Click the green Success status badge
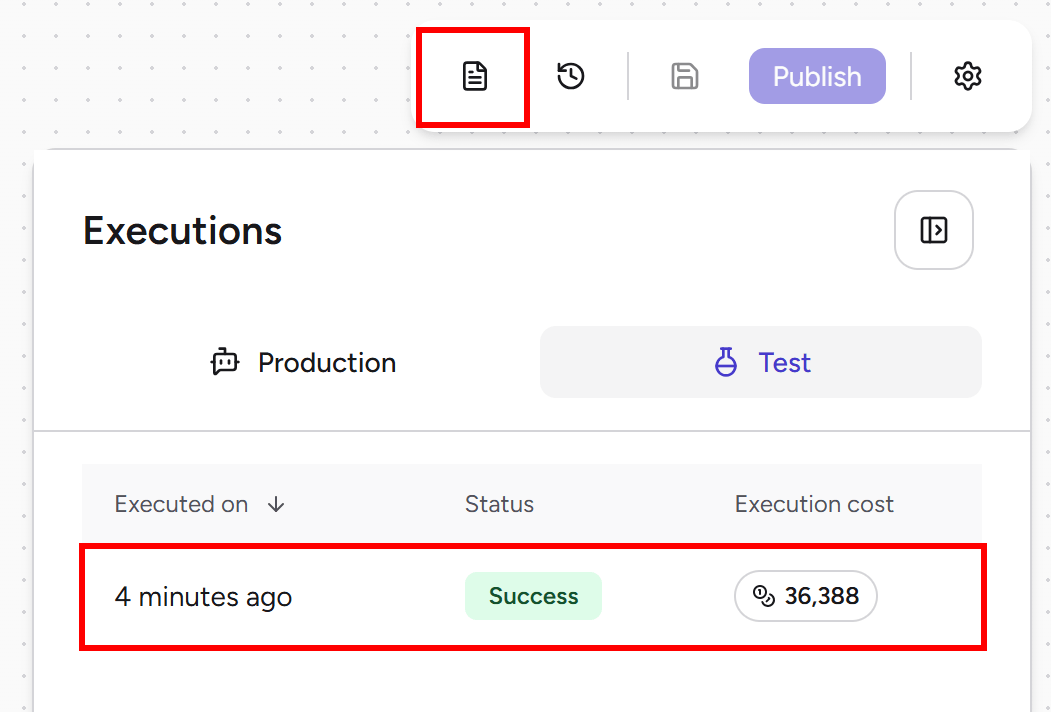Viewport: 1051px width, 712px height. tap(534, 596)
